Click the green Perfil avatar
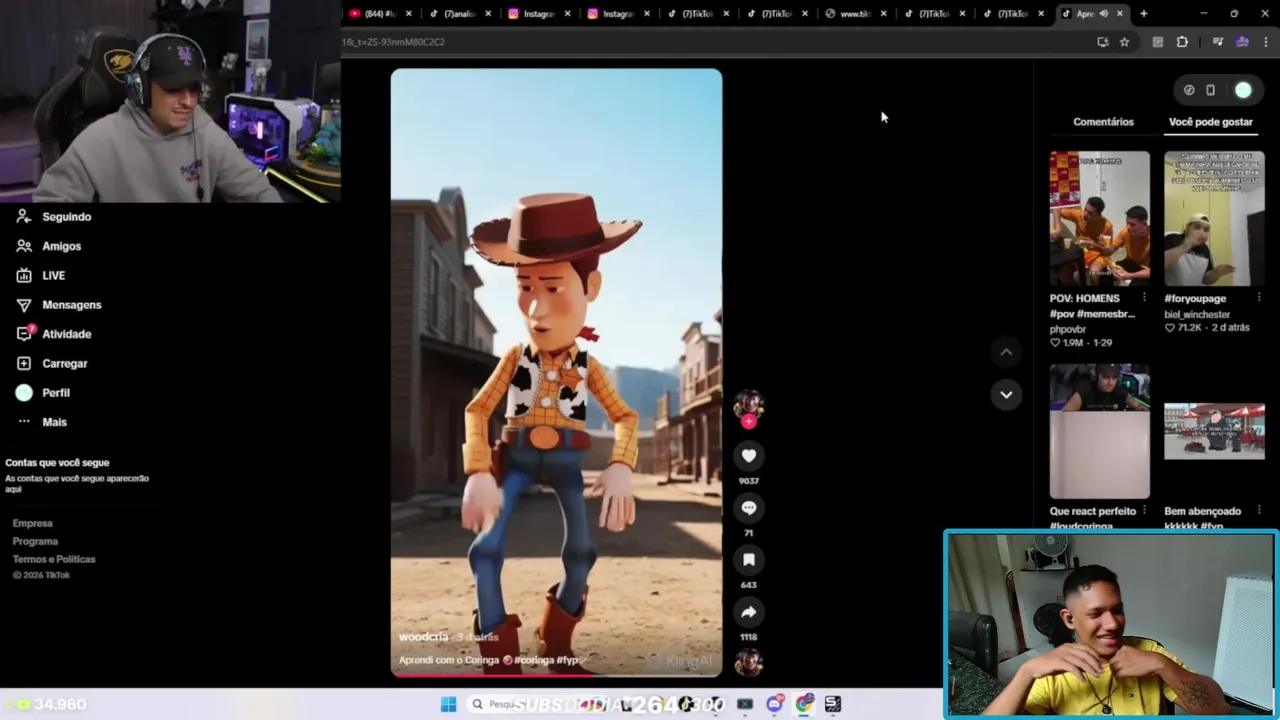1280x720 pixels. pyautogui.click(x=24, y=393)
